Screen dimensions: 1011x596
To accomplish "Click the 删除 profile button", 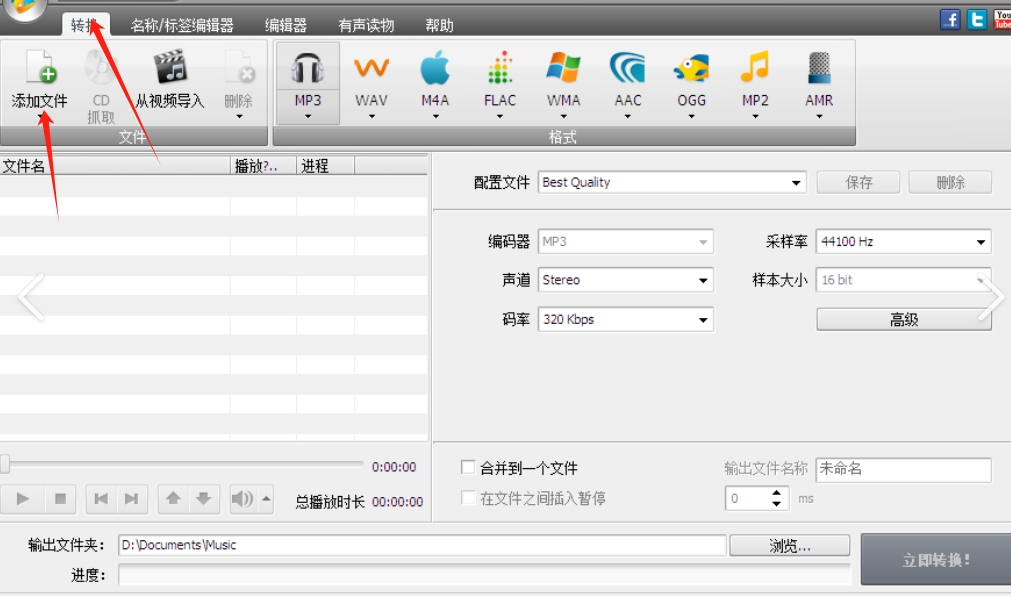I will tap(950, 183).
